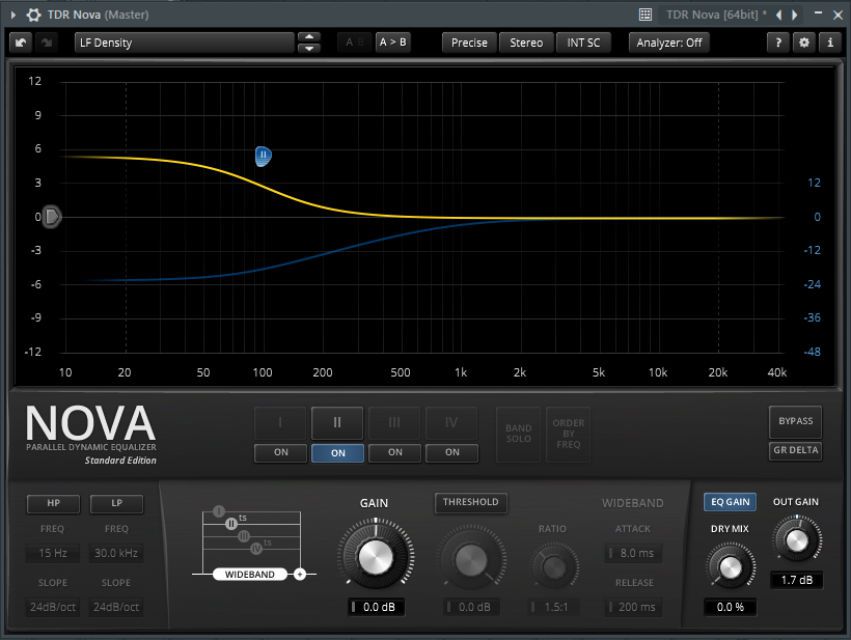Open the plugin options gear in title bar
851x640 pixels.
click(34, 15)
